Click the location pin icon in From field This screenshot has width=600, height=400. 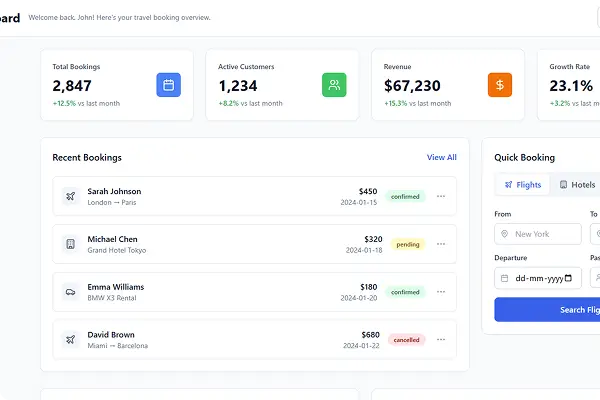[504, 234]
